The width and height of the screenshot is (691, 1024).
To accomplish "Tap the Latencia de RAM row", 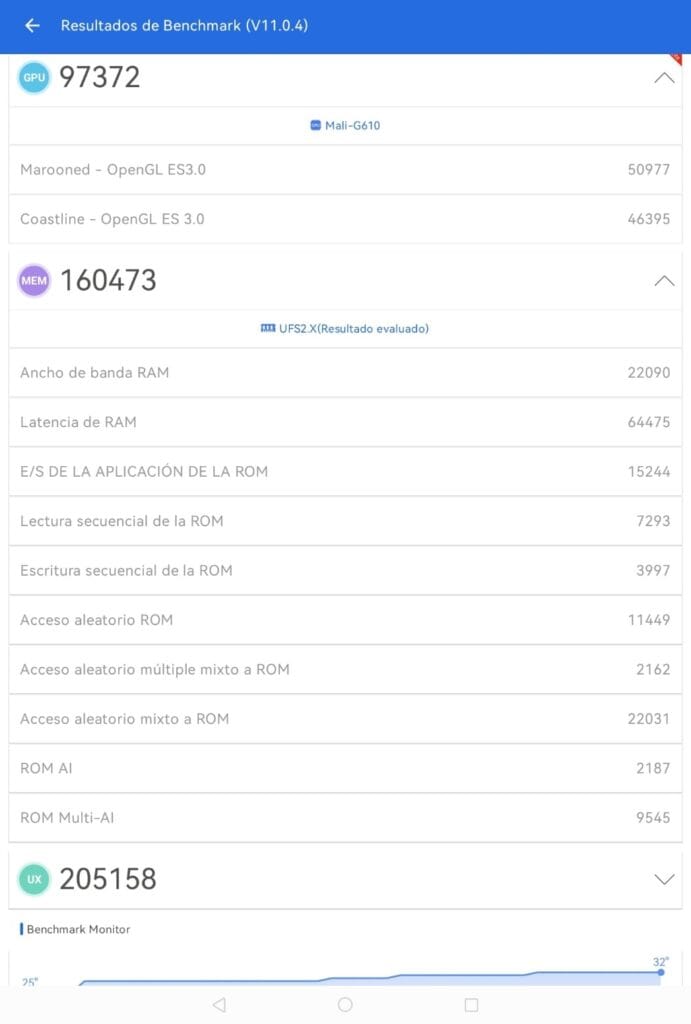I will coord(345,422).
